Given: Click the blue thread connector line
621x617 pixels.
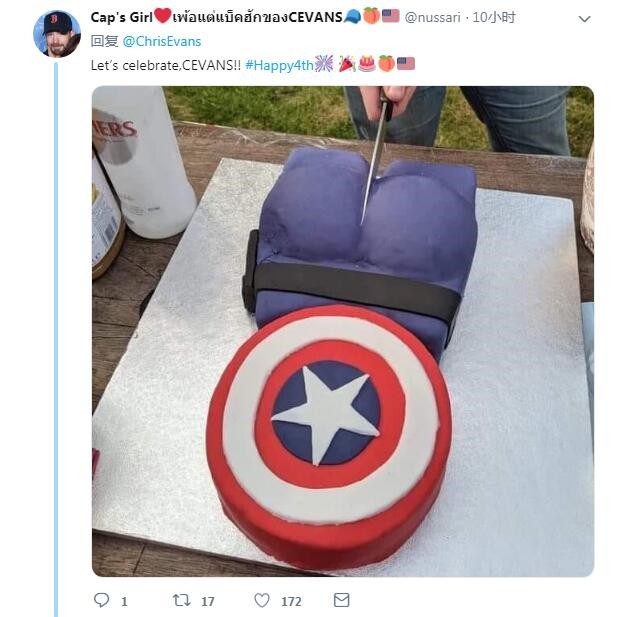Looking at the screenshot, I should click(x=56, y=339).
